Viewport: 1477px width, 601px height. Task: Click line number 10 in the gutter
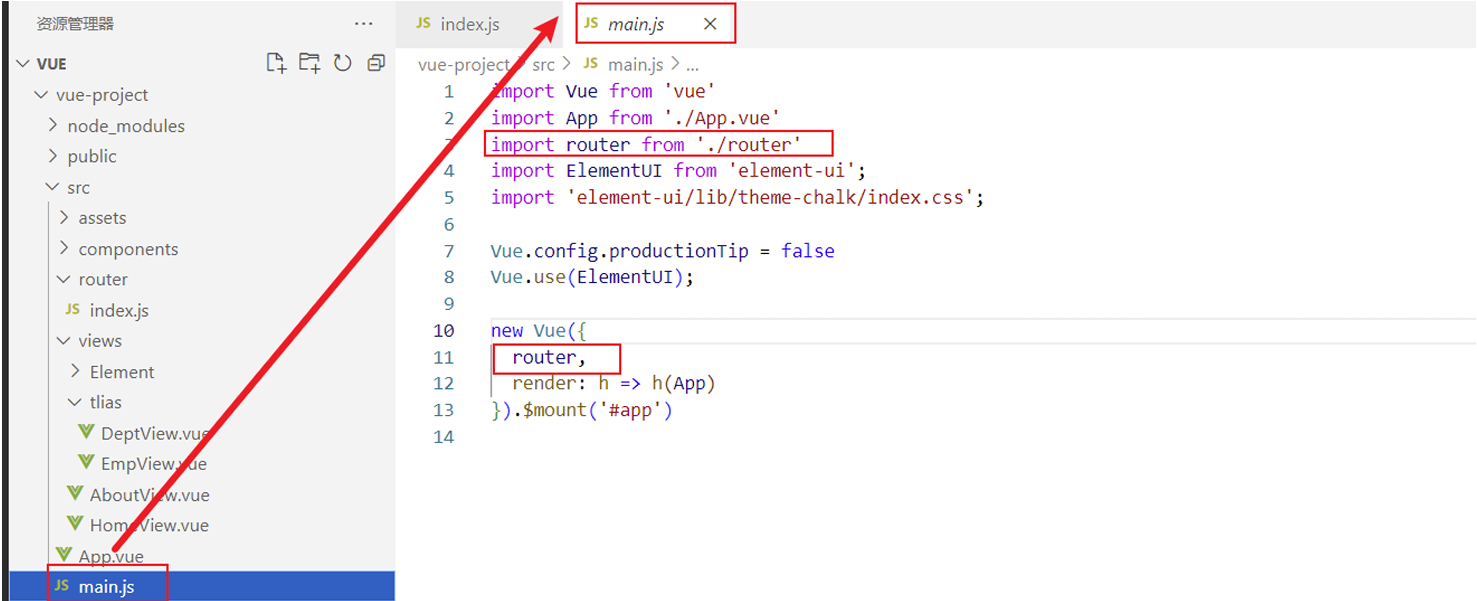coord(443,330)
